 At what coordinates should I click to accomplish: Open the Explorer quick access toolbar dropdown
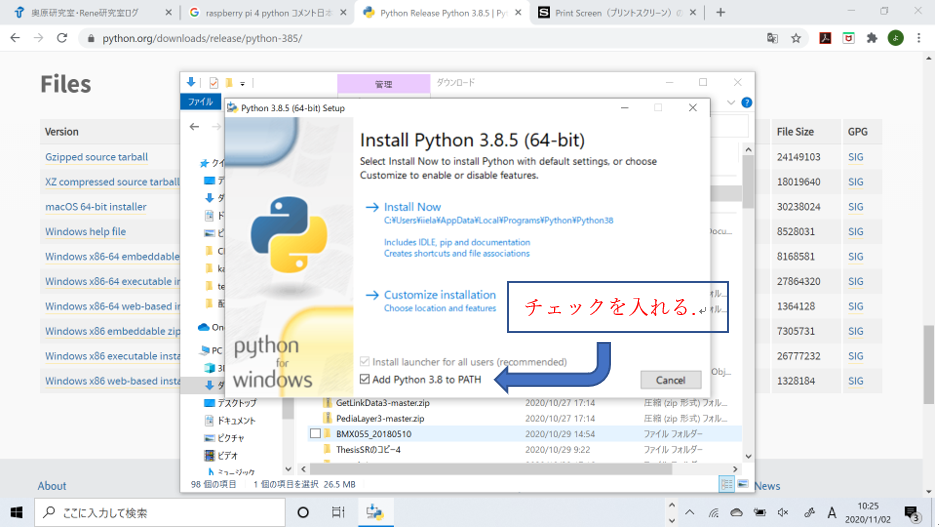pos(242,82)
